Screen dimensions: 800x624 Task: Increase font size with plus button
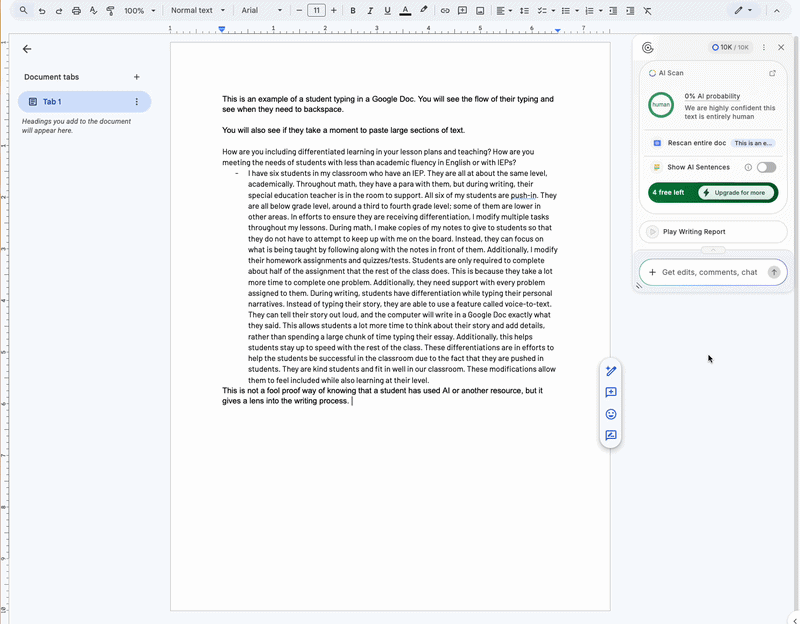point(333,10)
